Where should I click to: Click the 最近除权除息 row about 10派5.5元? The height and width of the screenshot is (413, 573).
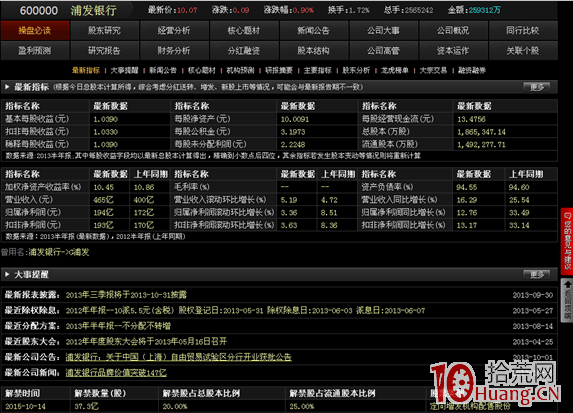[245, 311]
